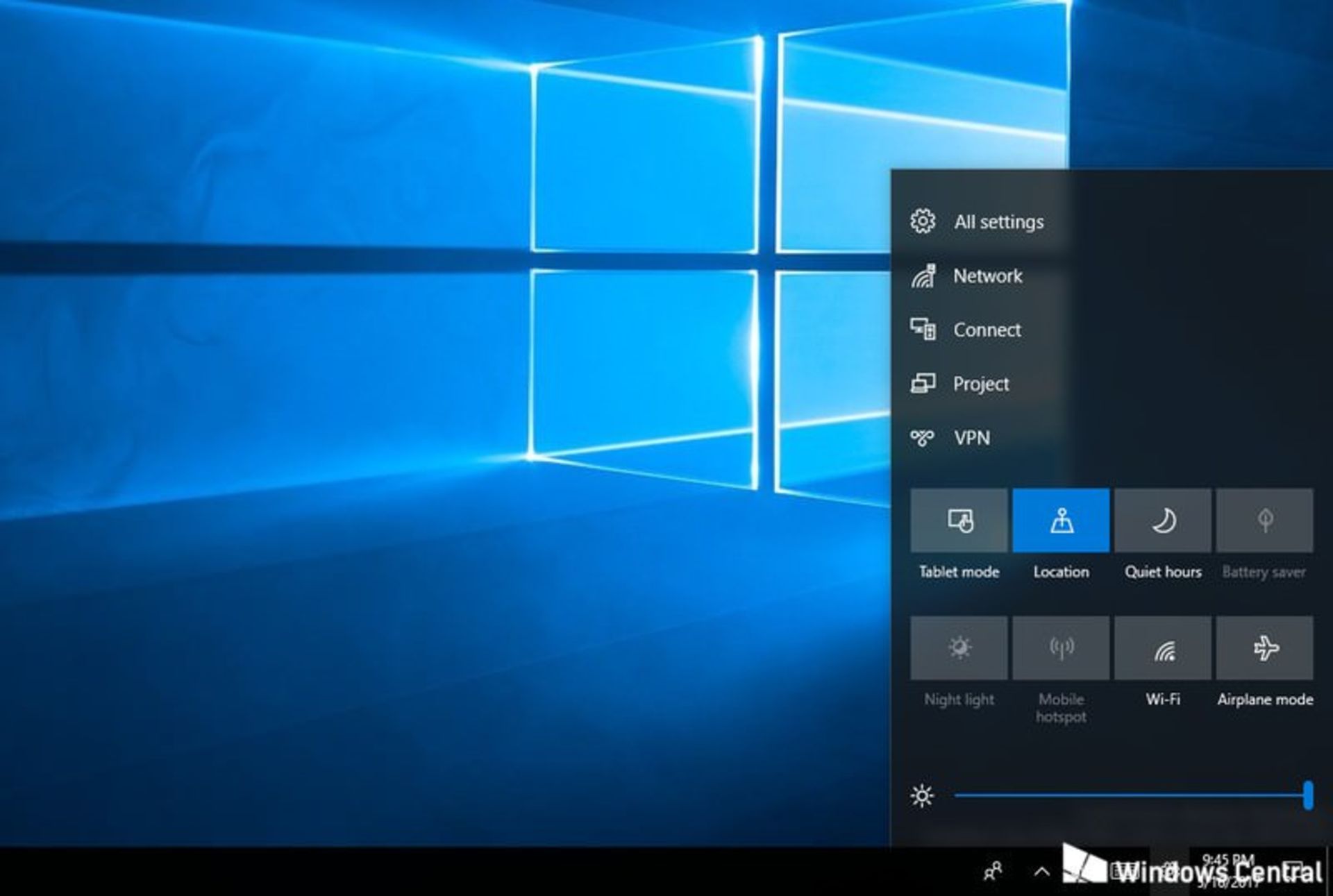This screenshot has width=1333, height=896.
Task: Open VPN settings
Action: [972, 437]
